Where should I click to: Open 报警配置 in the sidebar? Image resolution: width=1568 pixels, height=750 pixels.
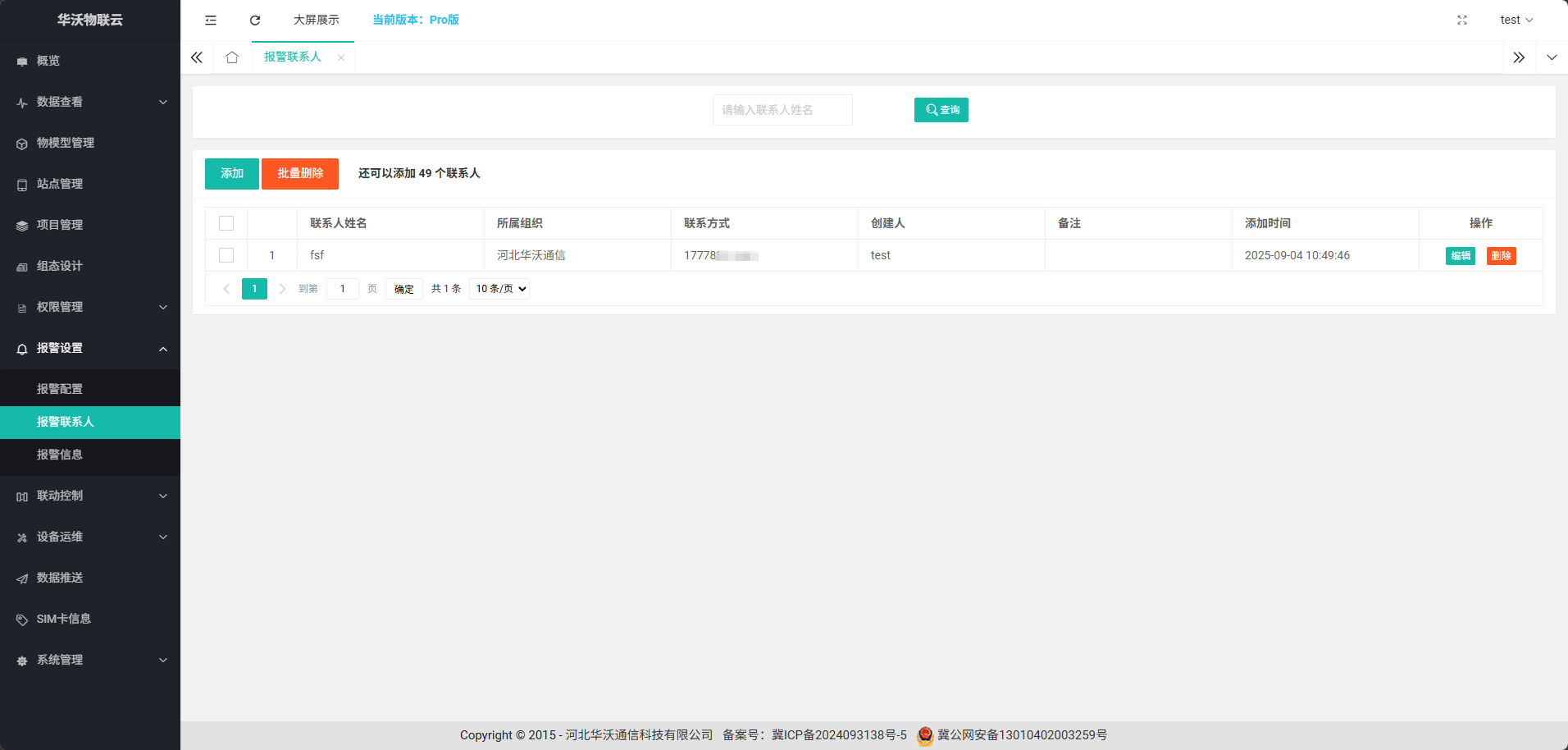click(x=60, y=389)
